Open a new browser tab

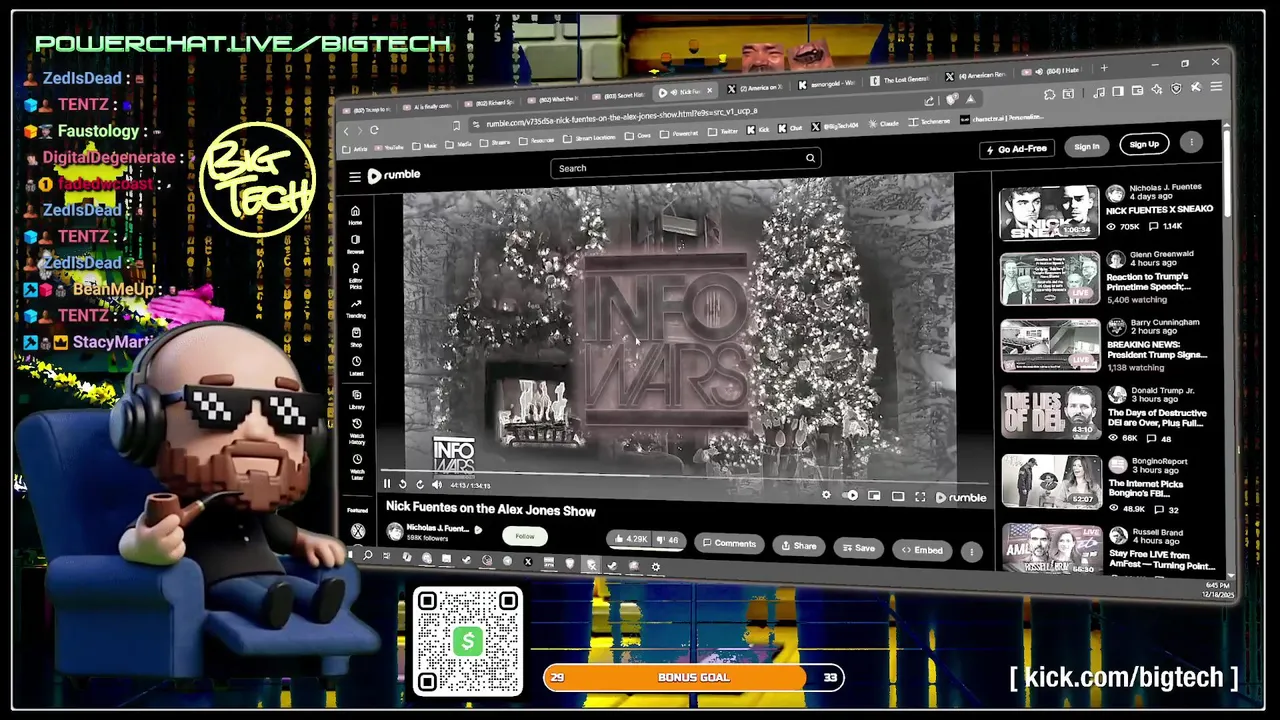pos(1104,69)
